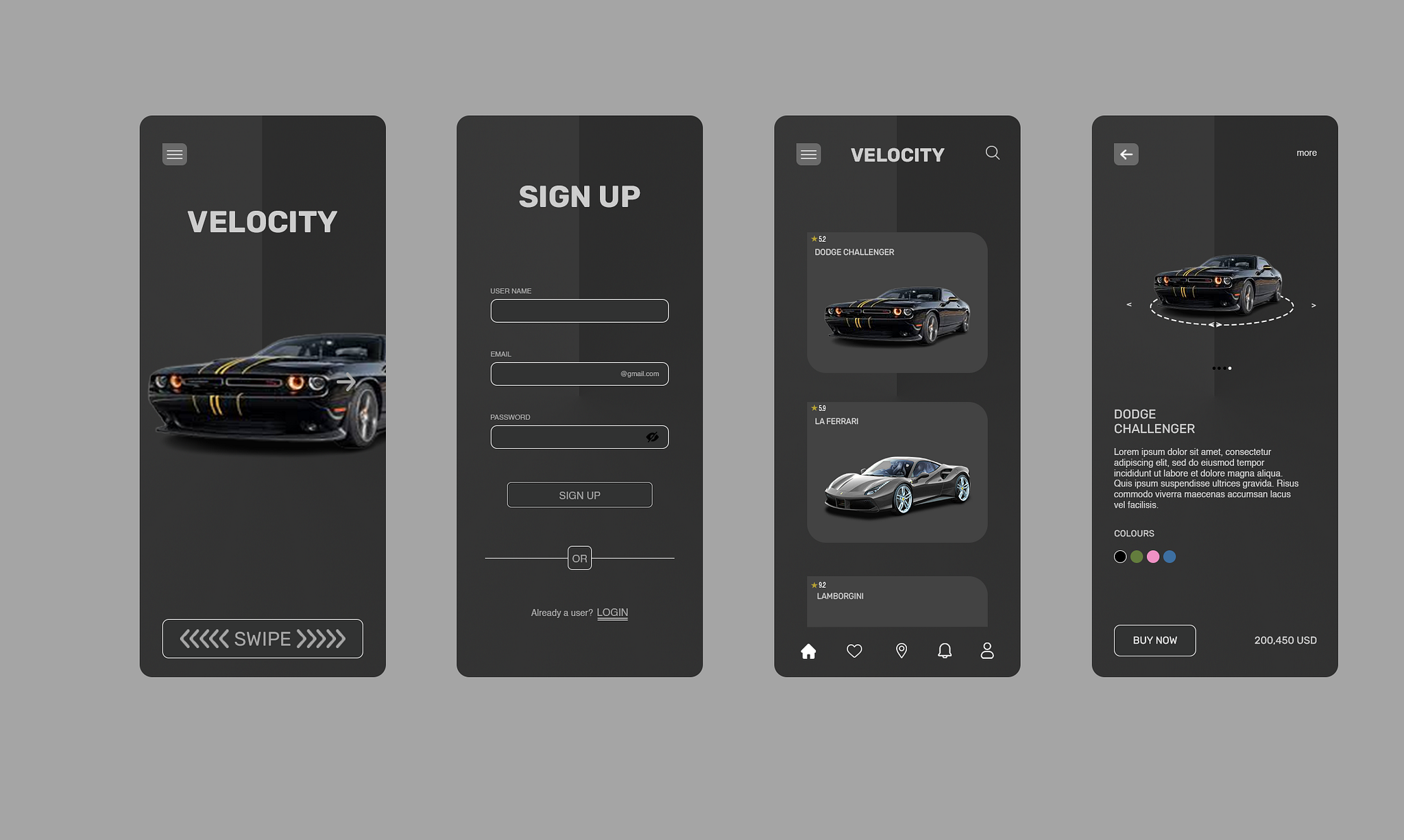1404x840 pixels.
Task: Click the heart/favorites icon in bottom nav
Action: click(854, 650)
